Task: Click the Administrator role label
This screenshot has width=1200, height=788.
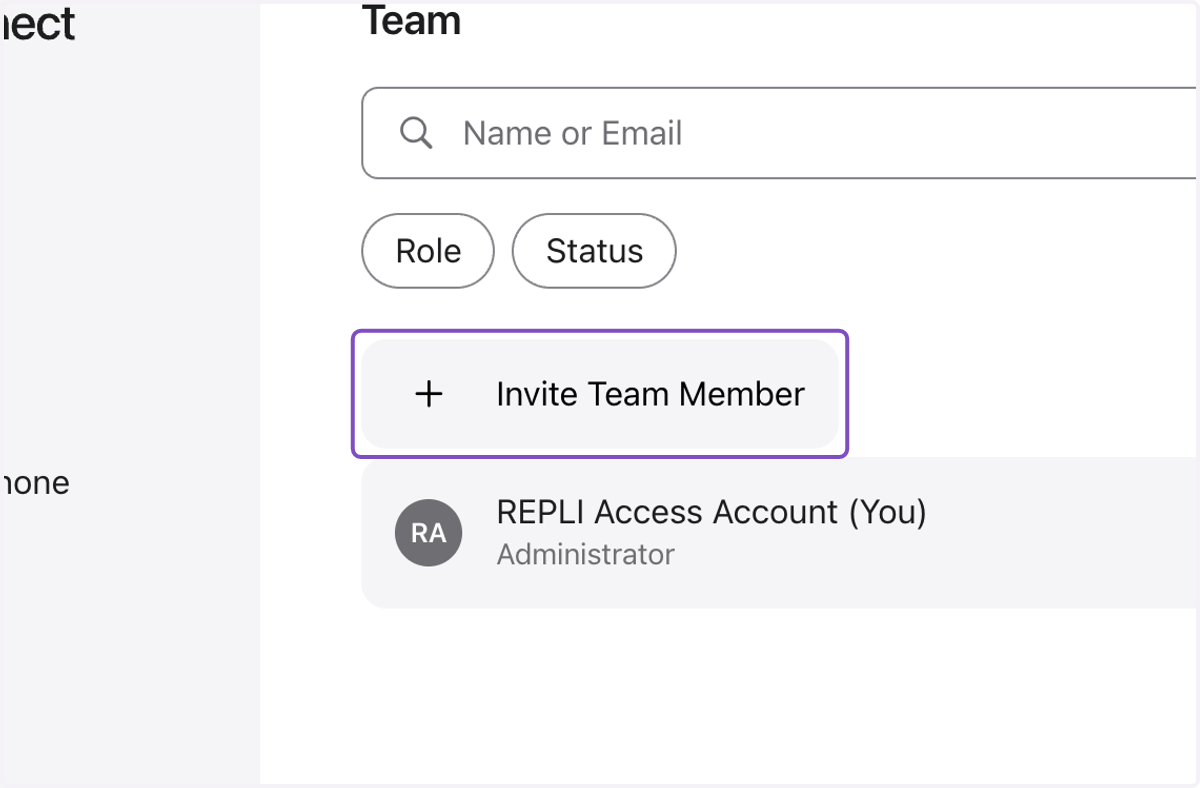Action: pyautogui.click(x=586, y=554)
